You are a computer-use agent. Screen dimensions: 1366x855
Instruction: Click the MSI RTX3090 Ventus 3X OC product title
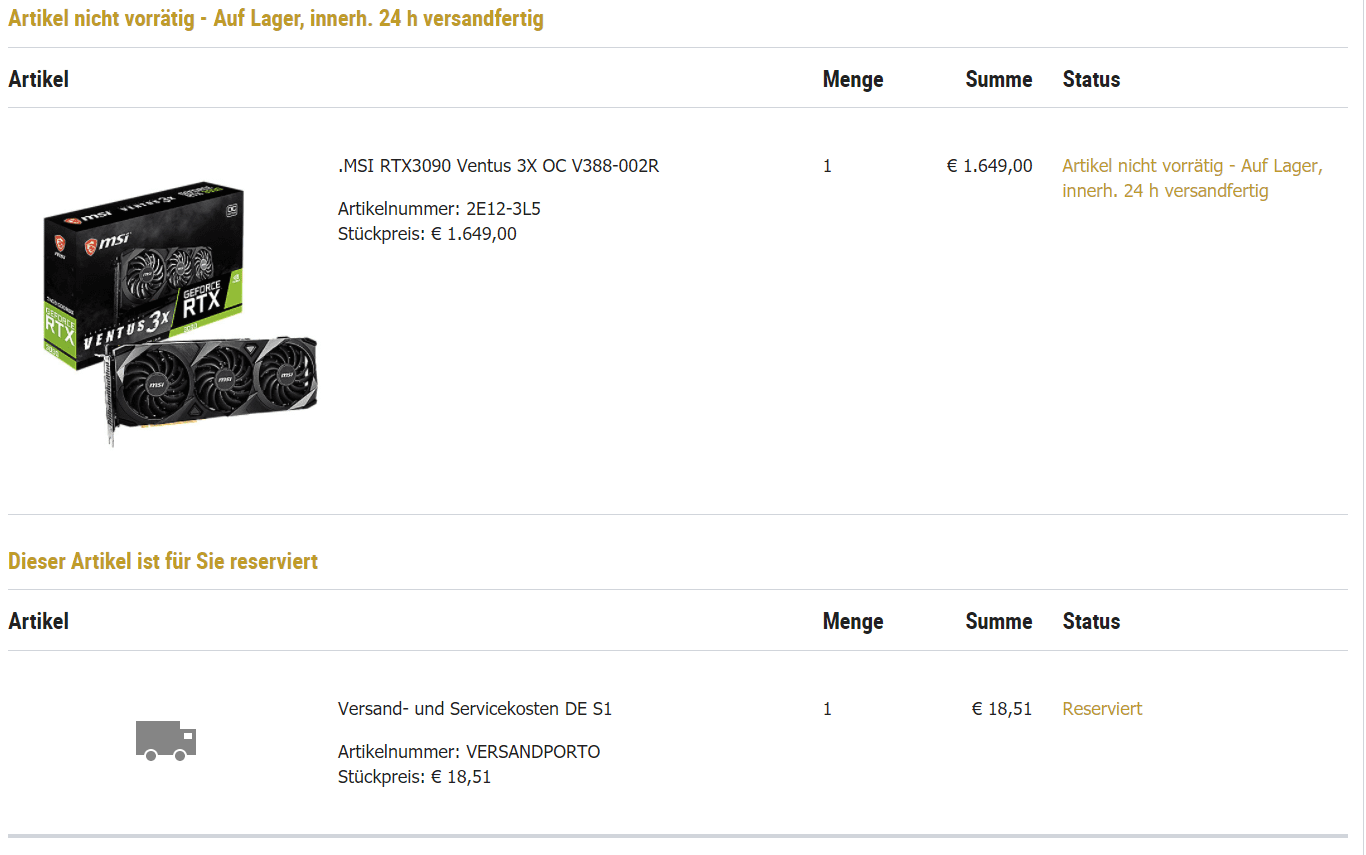[498, 166]
